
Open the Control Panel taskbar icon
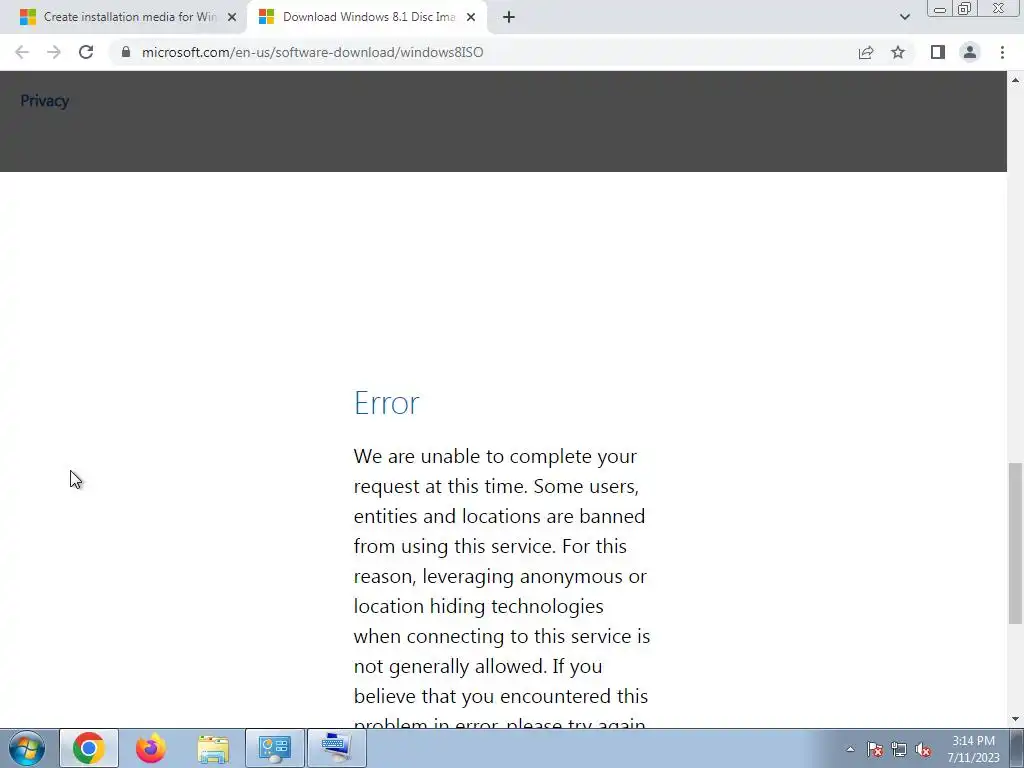(x=275, y=748)
